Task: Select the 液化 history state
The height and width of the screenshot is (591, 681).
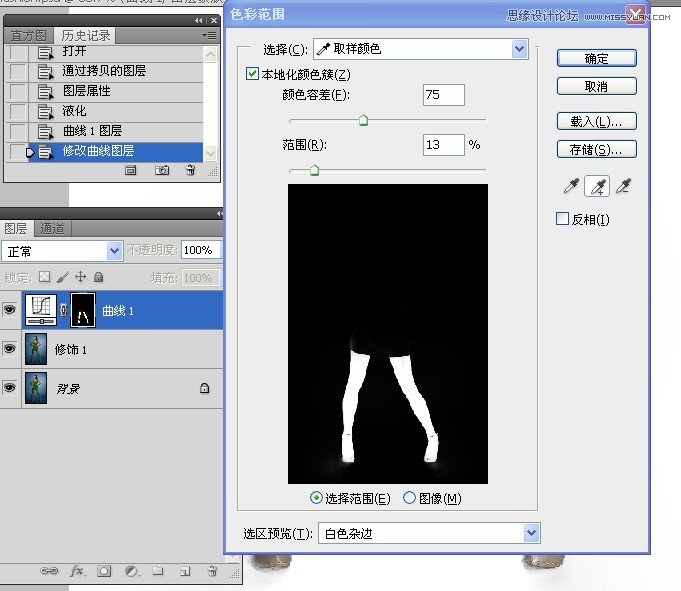Action: point(116,111)
